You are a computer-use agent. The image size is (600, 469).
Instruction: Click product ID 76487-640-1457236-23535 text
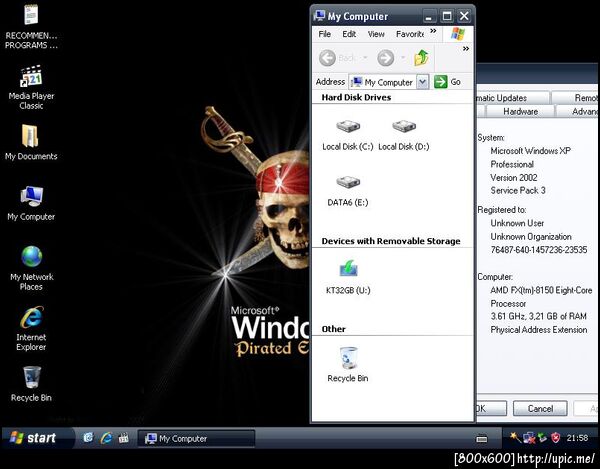[x=538, y=250]
